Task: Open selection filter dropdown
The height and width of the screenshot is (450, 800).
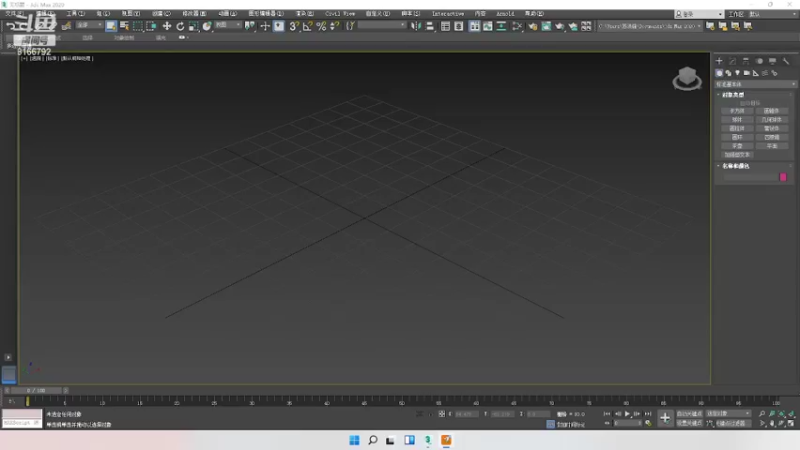Action: pos(89,25)
